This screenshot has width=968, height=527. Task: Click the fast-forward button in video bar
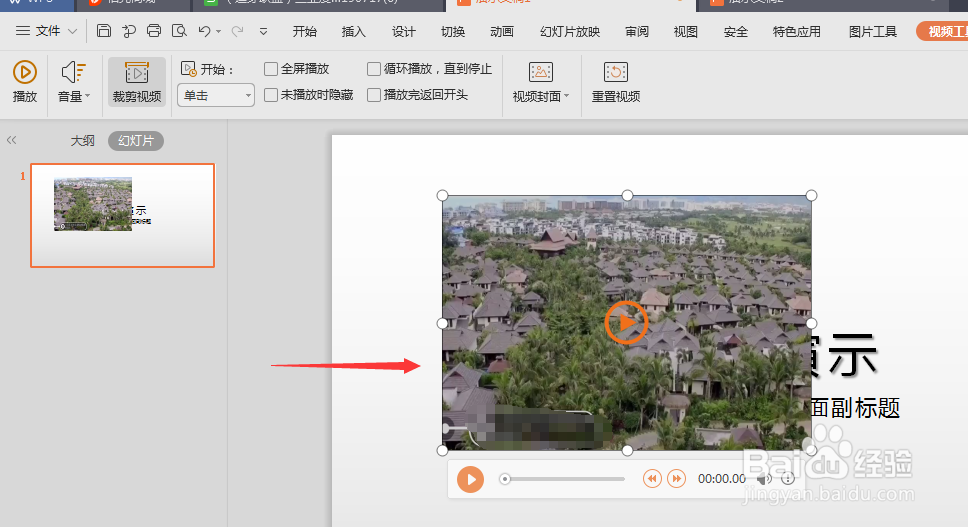coord(677,479)
